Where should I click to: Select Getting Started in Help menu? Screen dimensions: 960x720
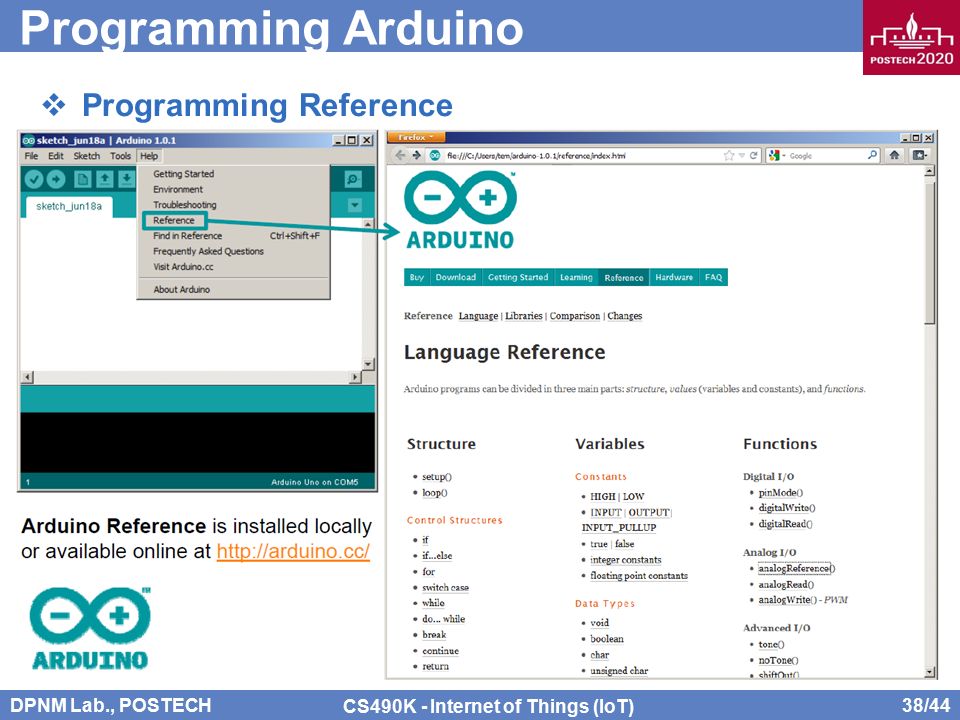click(233, 174)
